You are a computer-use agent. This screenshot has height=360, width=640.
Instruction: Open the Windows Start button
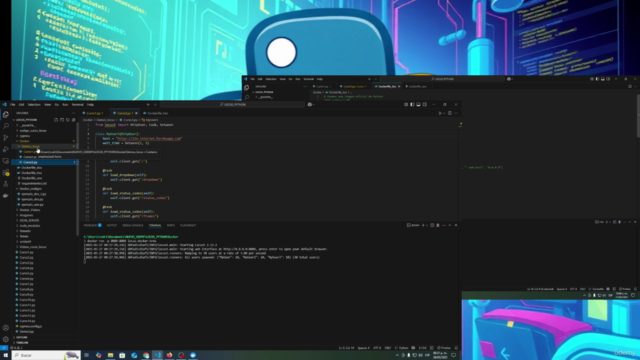click(x=5, y=355)
